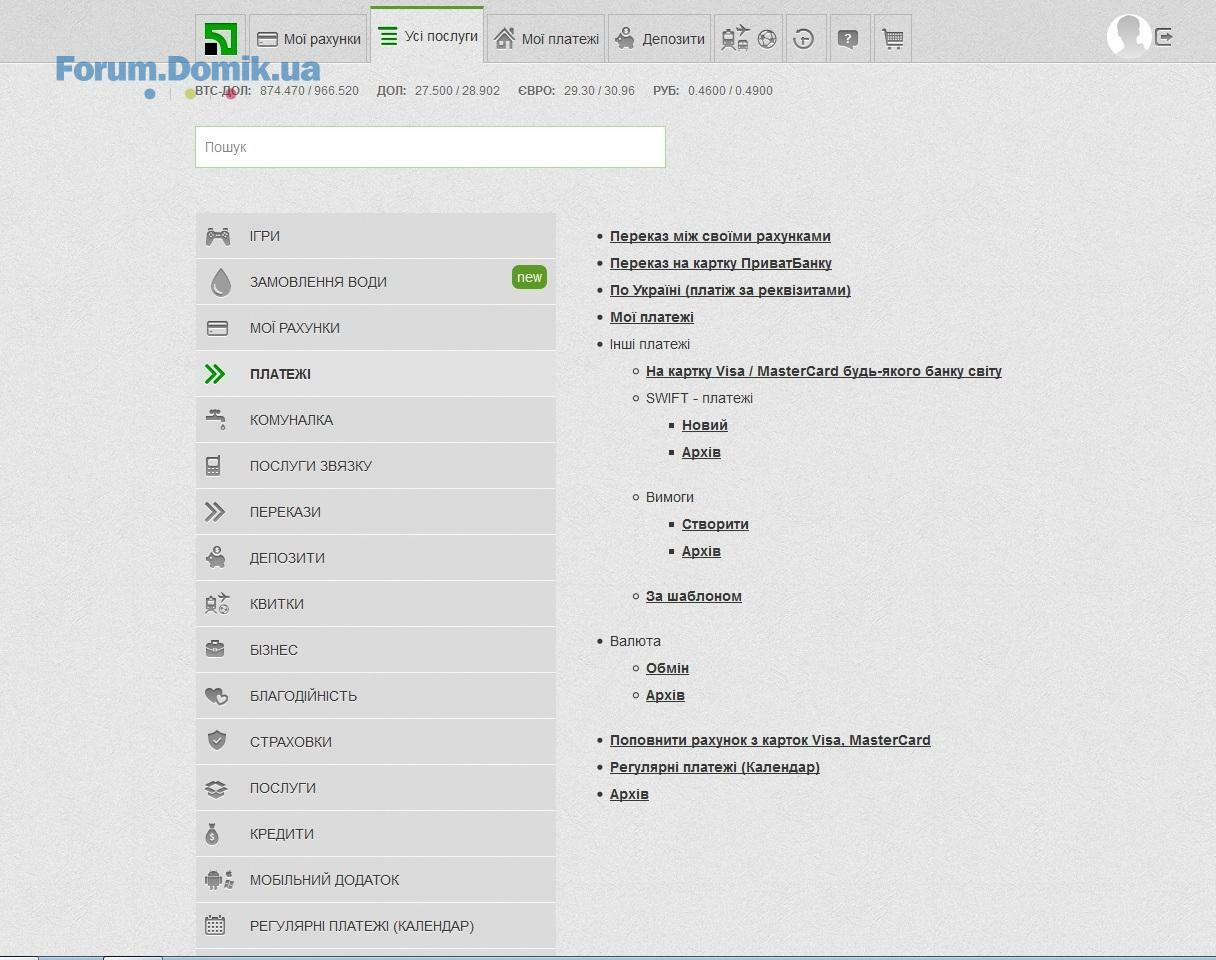Screen dimensions: 1216x960
Task: Open Переказ на картку ПриватБанку link
Action: [x=720, y=263]
